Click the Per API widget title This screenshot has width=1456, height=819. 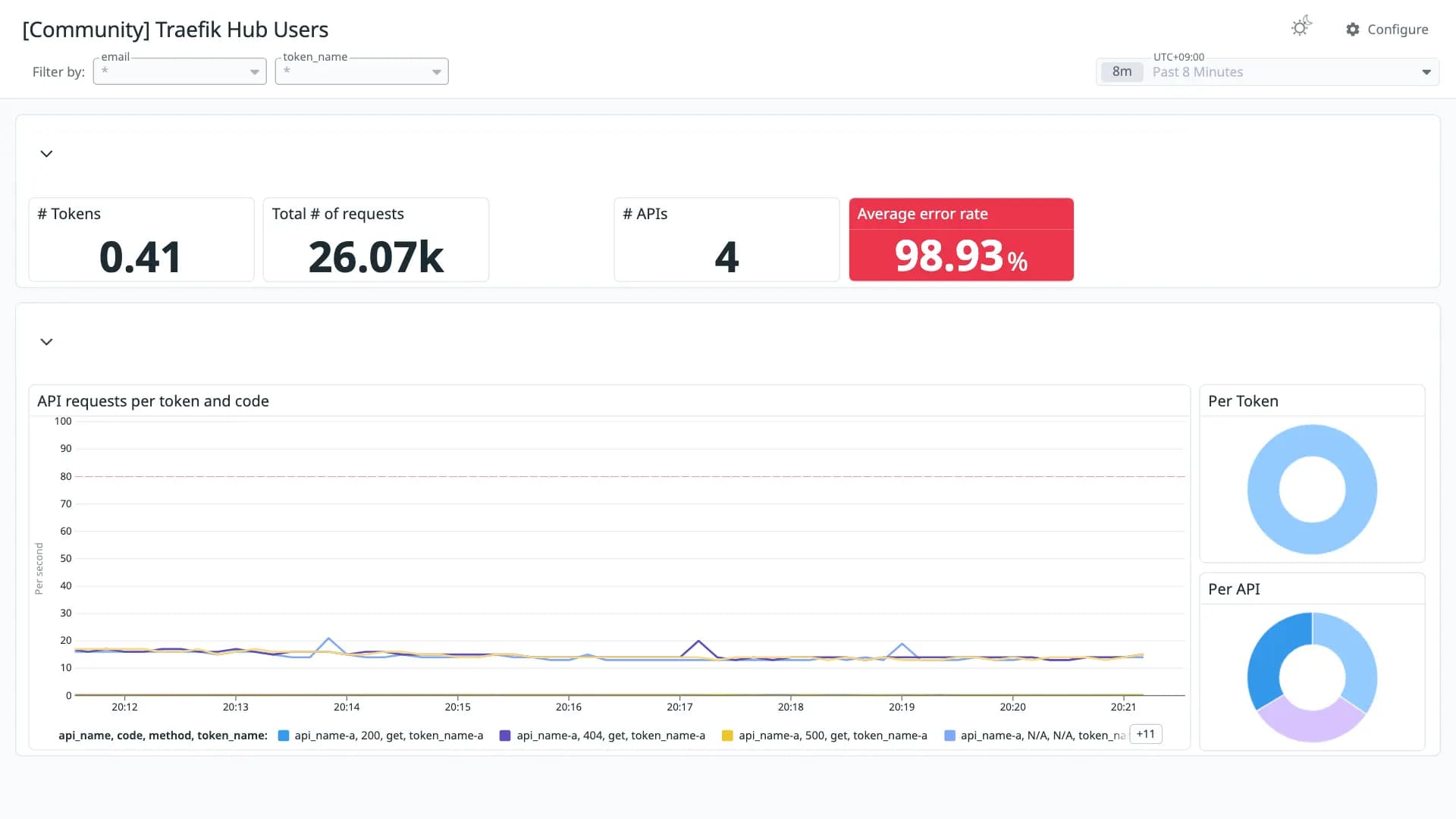pos(1234,589)
